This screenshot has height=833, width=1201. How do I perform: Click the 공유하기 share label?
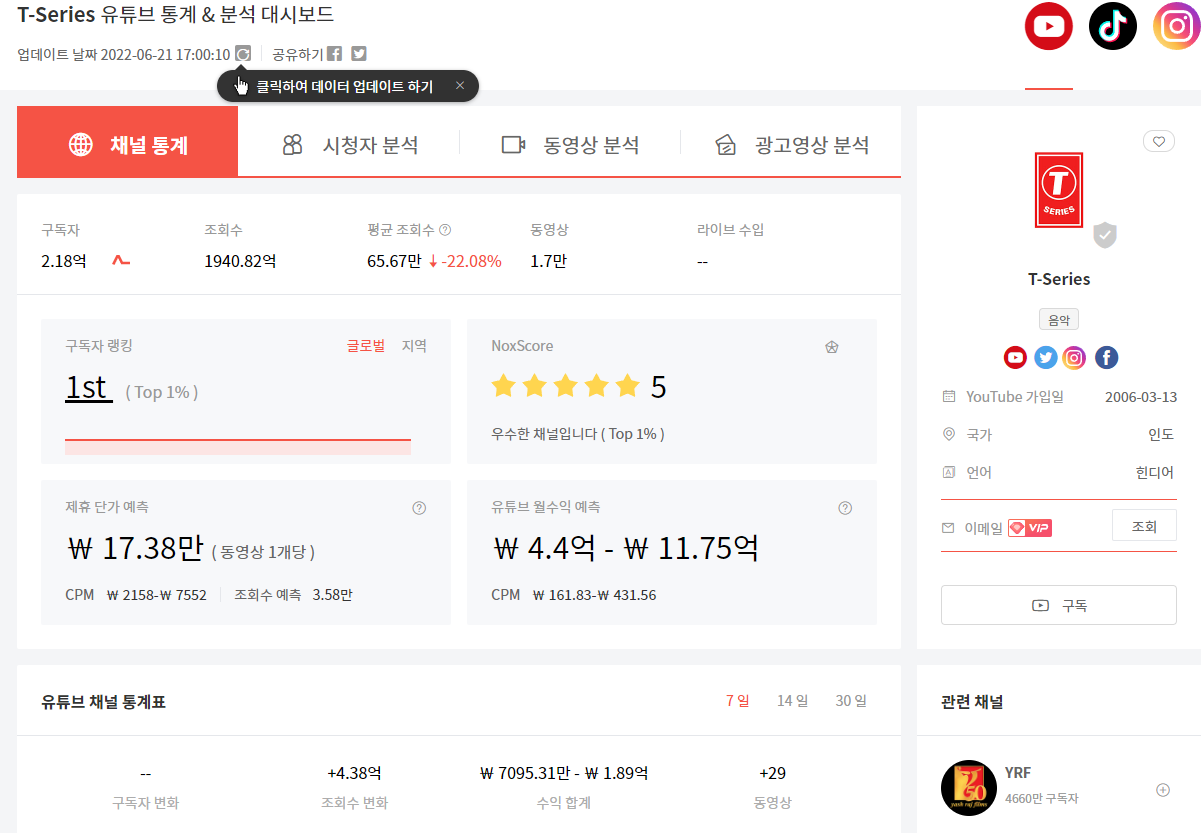point(298,54)
